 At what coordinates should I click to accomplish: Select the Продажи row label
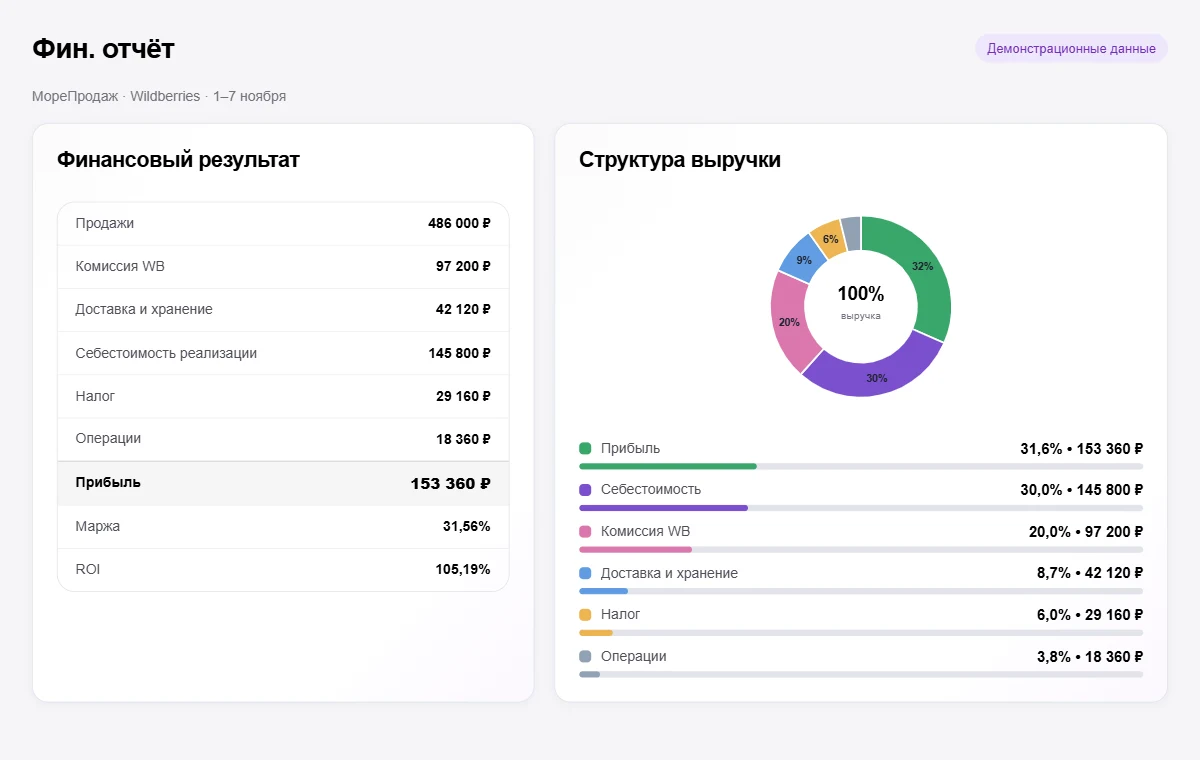tap(105, 223)
